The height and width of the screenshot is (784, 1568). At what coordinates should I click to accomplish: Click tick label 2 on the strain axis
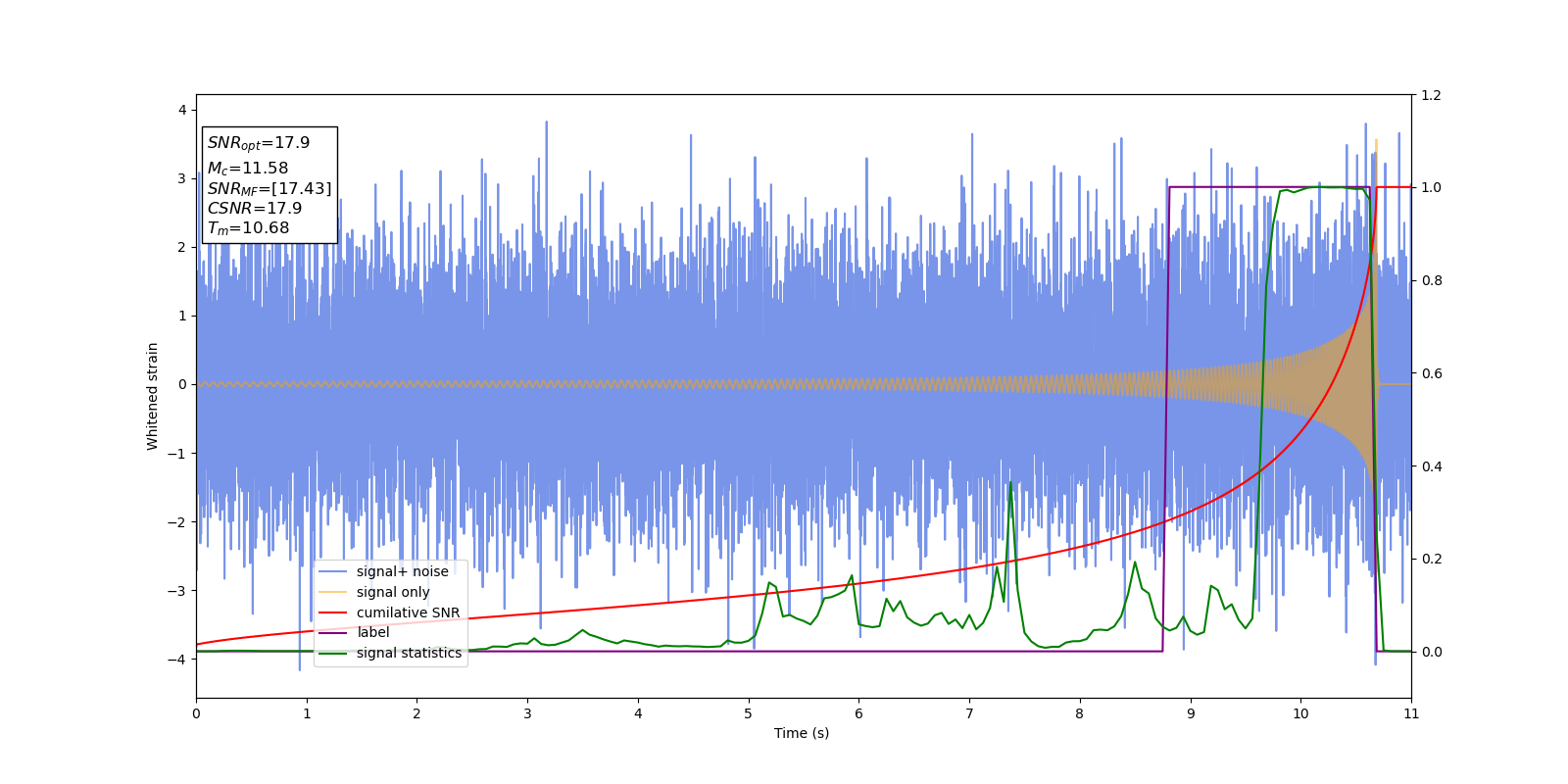pos(182,247)
